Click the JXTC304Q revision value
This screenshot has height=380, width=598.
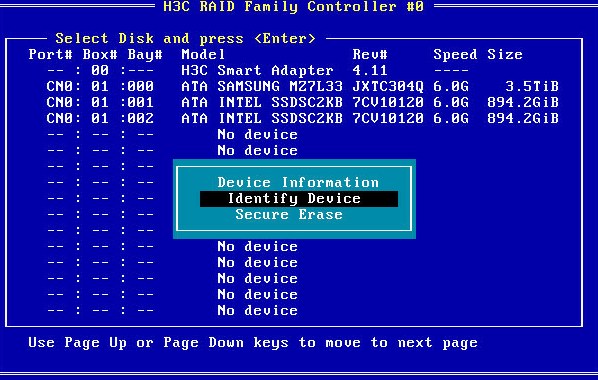(x=388, y=87)
